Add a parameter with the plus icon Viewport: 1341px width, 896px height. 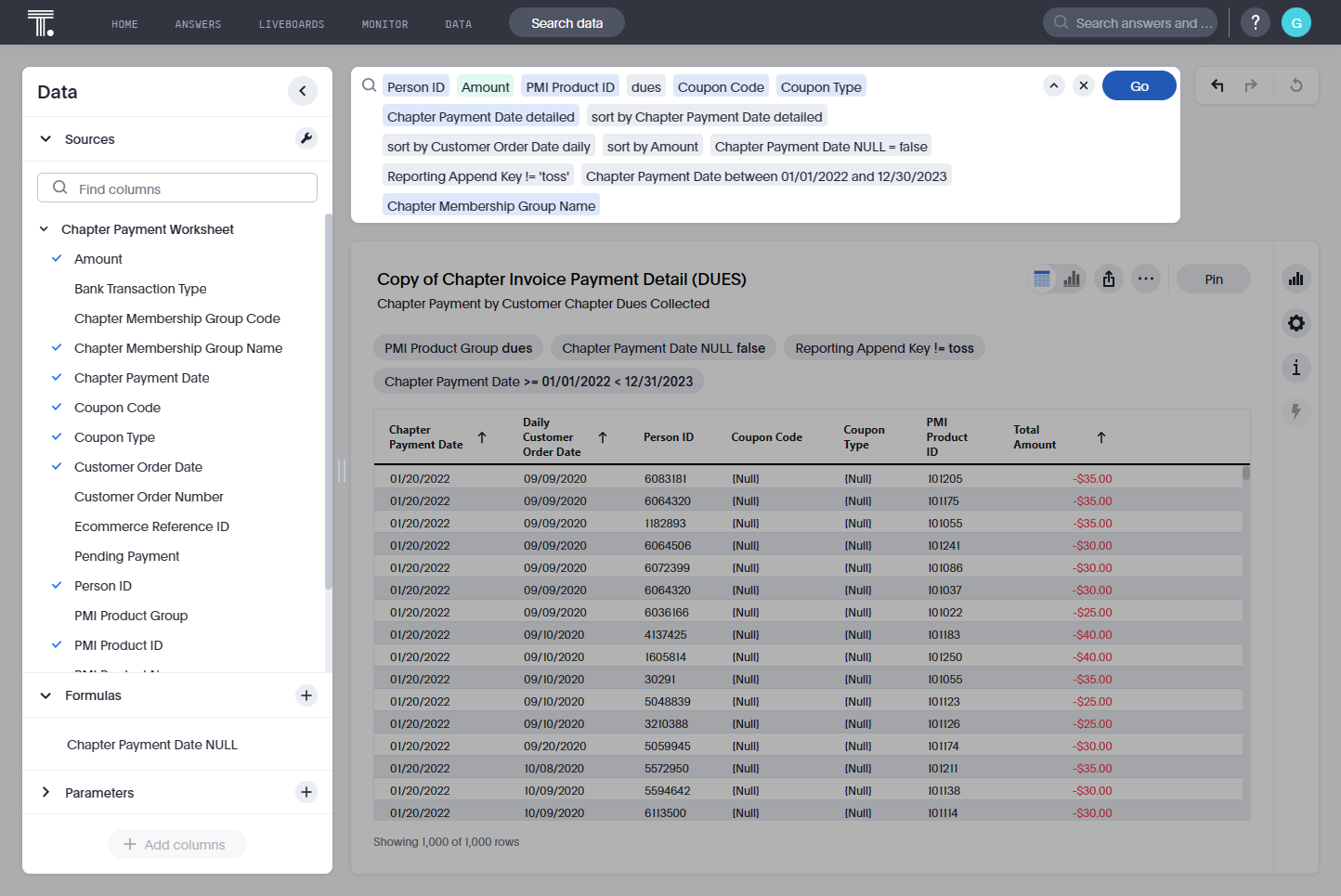pos(306,792)
